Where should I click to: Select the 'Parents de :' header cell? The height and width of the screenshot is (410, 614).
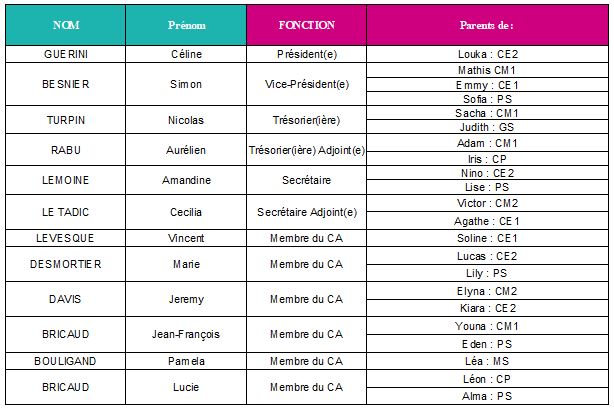(x=487, y=25)
